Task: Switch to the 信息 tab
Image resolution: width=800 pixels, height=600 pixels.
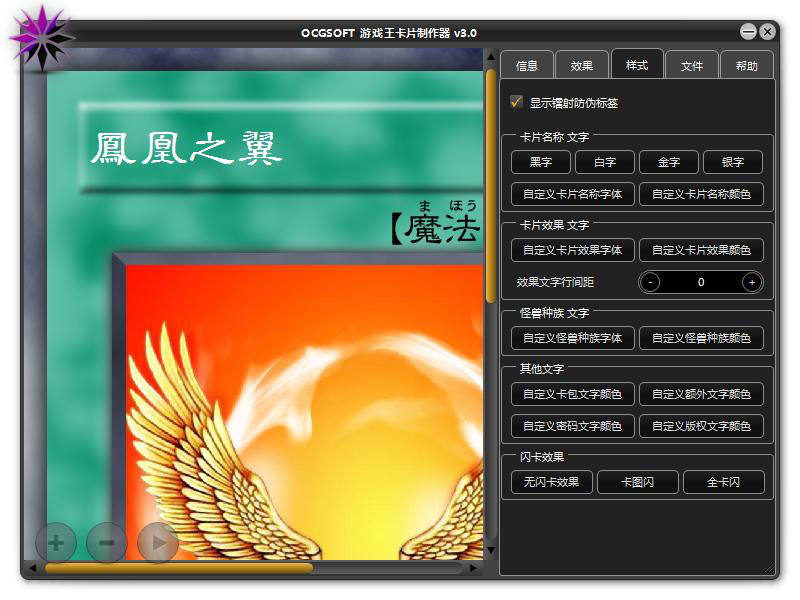Action: pos(527,66)
